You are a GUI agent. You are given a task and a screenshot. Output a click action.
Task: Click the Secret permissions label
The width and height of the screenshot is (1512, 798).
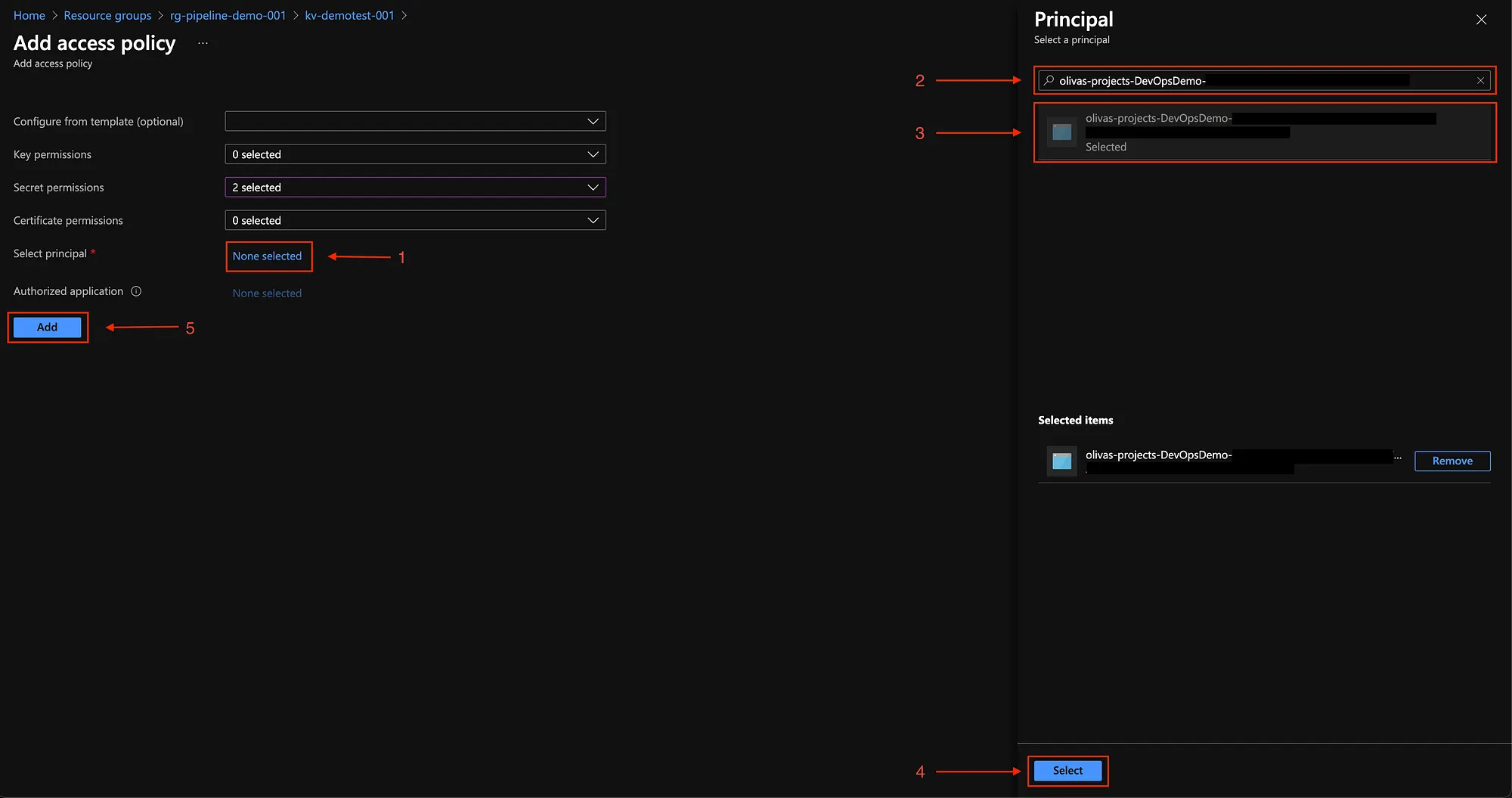[x=58, y=188]
